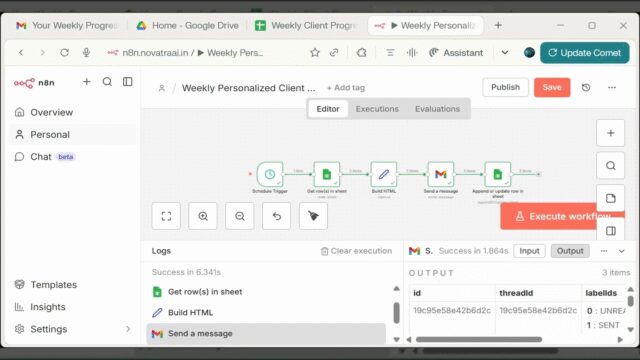Zoom in on the workflow canvas
This screenshot has width=640, height=360.
coord(203,216)
